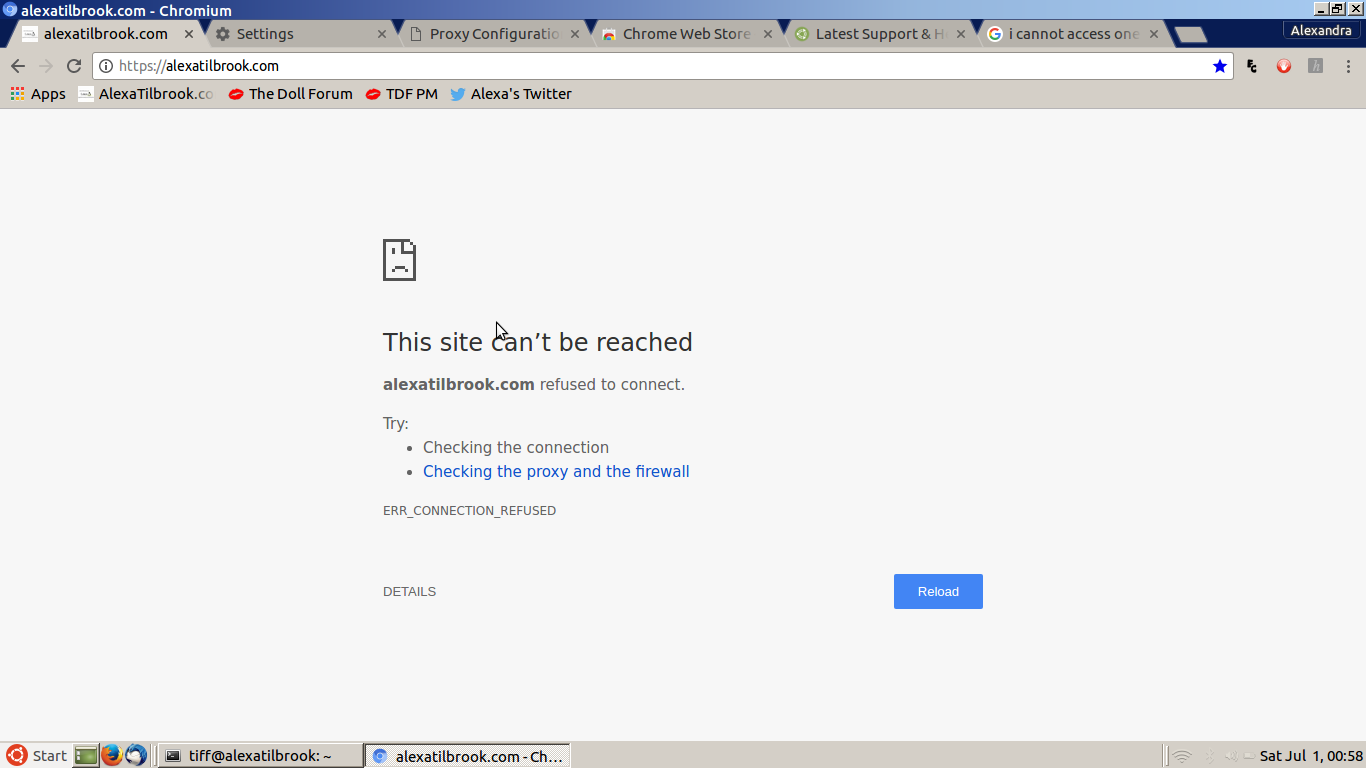Launch Firefox from the taskbar
1366x768 pixels.
coord(111,755)
